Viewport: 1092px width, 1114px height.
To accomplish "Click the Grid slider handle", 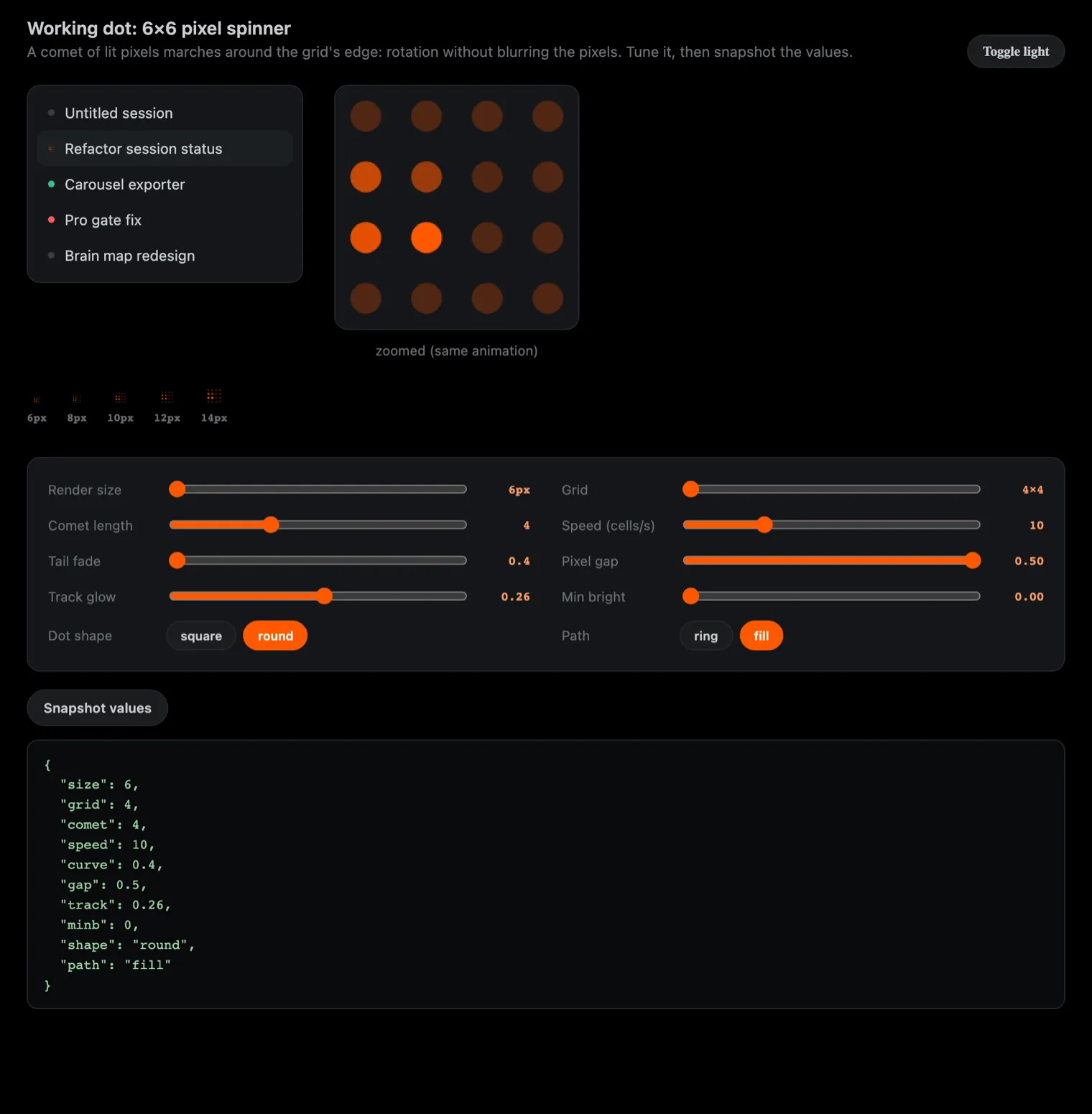I will pyautogui.click(x=690, y=489).
